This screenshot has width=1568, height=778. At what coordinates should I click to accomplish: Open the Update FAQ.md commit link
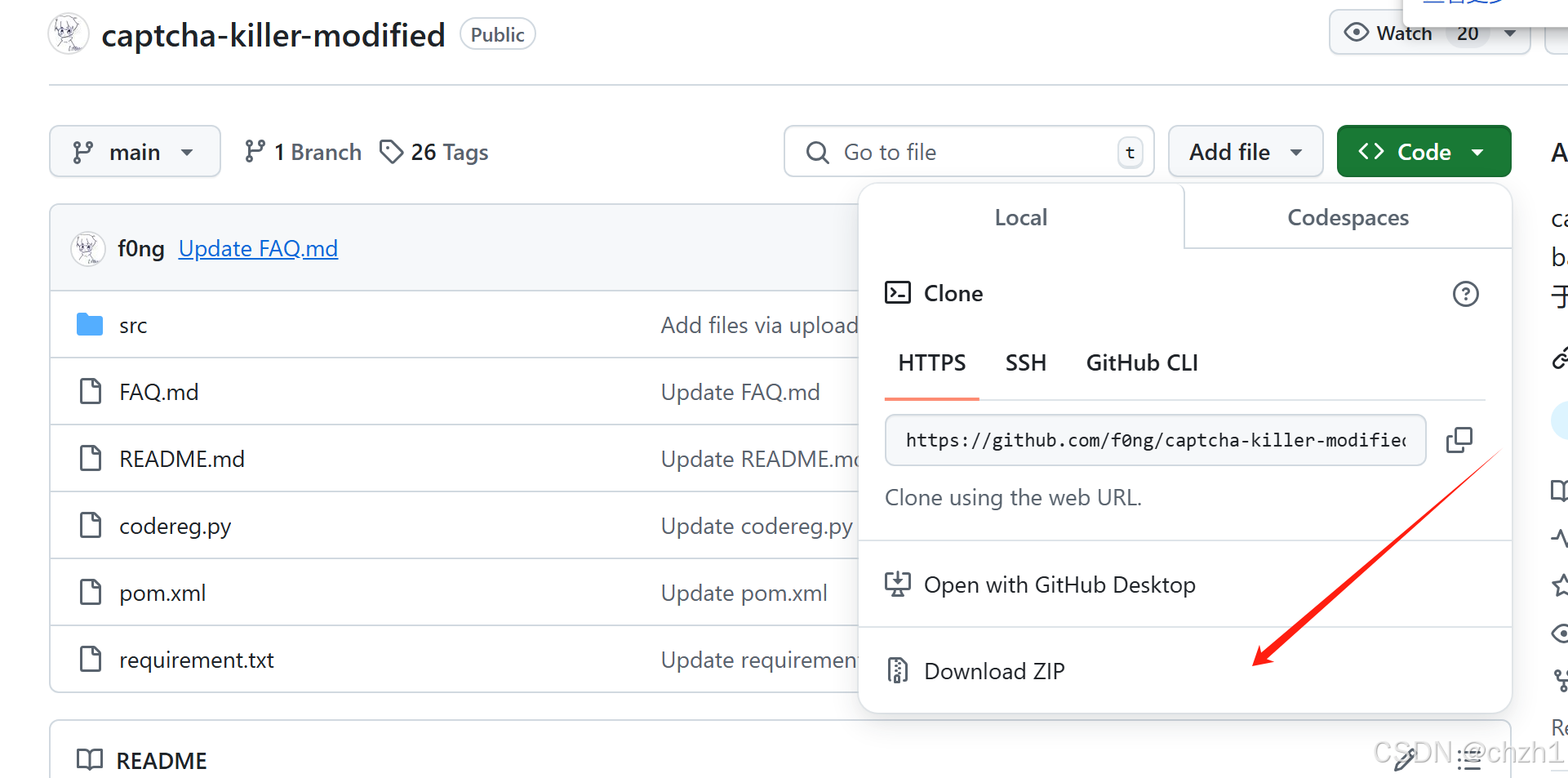258,248
